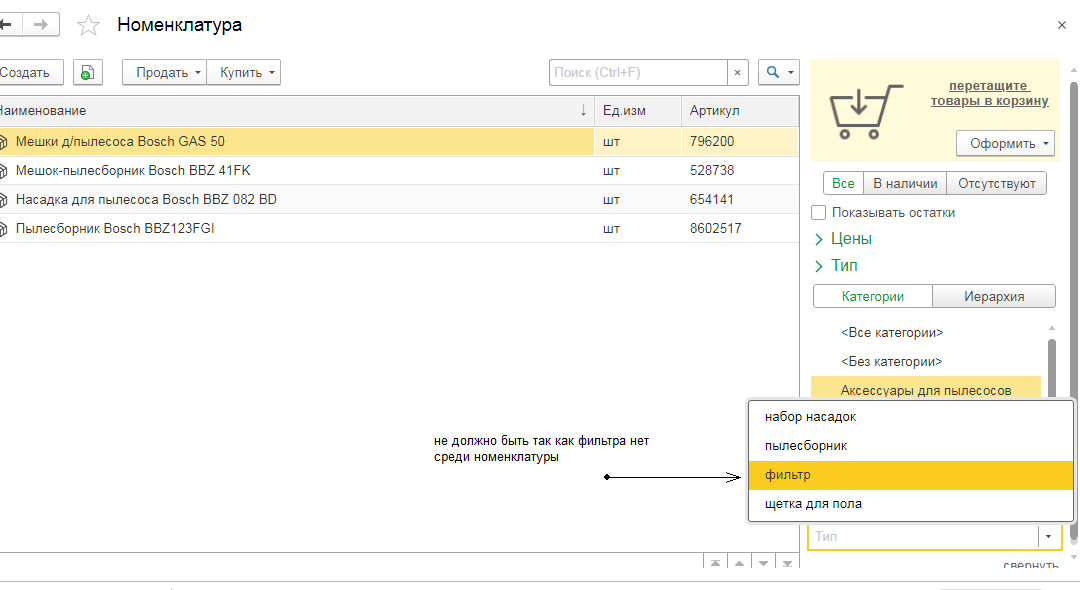
Task: Select the Отсутствуют filter toggle
Action: point(996,183)
